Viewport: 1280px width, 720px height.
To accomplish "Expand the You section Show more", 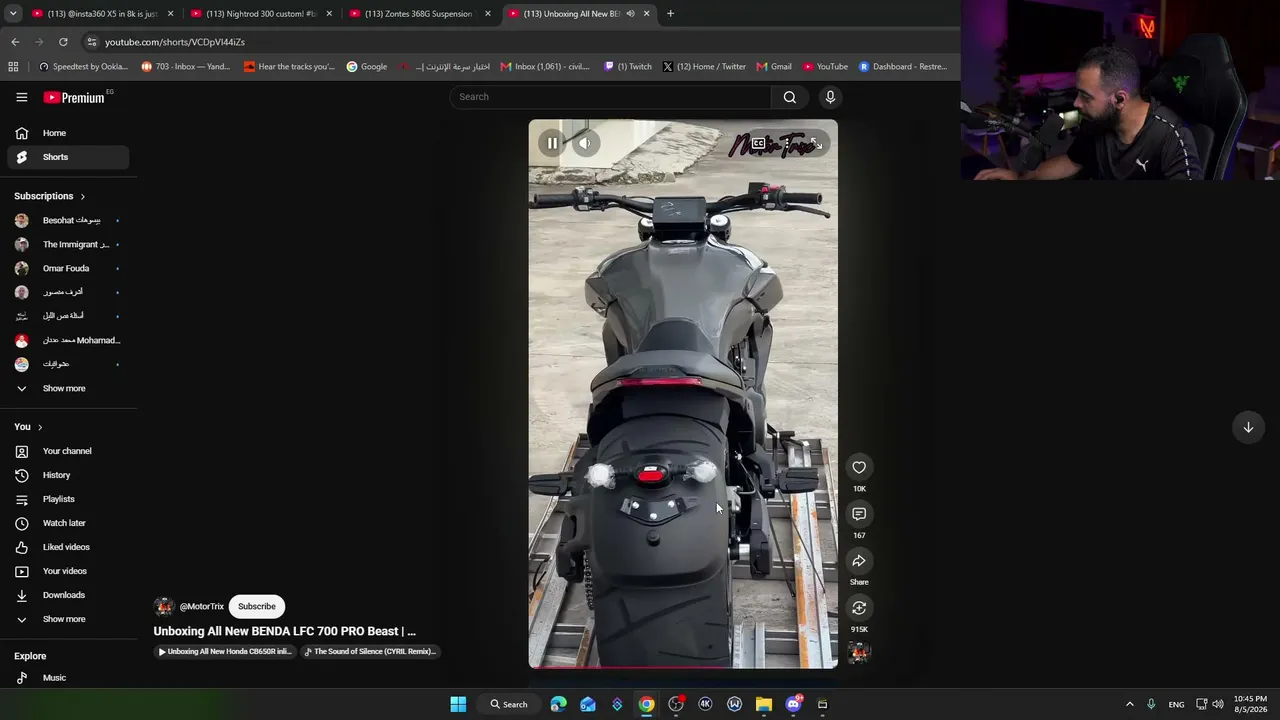I will (68, 619).
